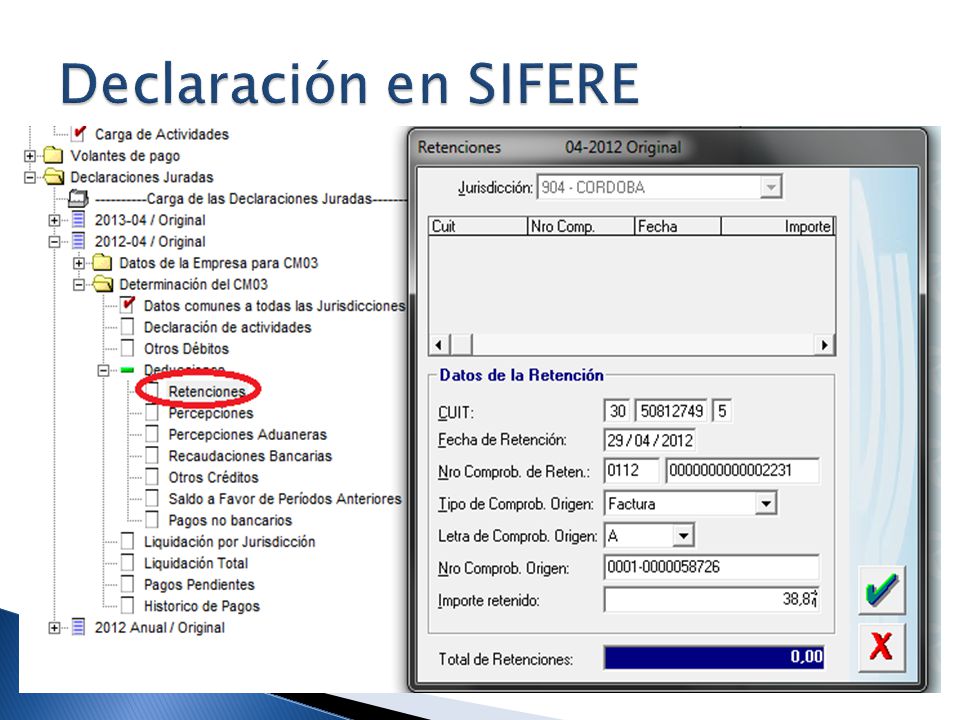This screenshot has height=720, width=960.
Task: Click the Importe retenido field
Action: point(711,599)
